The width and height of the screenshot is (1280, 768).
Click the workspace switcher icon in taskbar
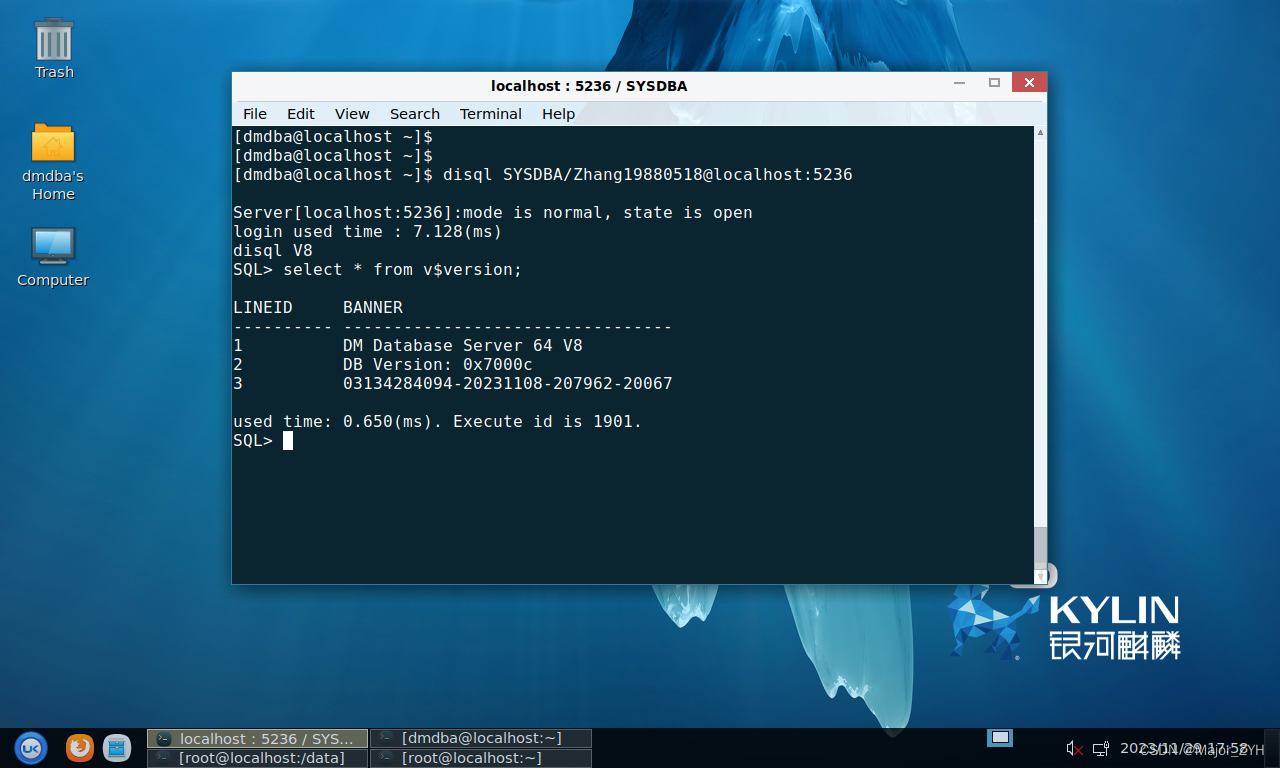[1000, 738]
